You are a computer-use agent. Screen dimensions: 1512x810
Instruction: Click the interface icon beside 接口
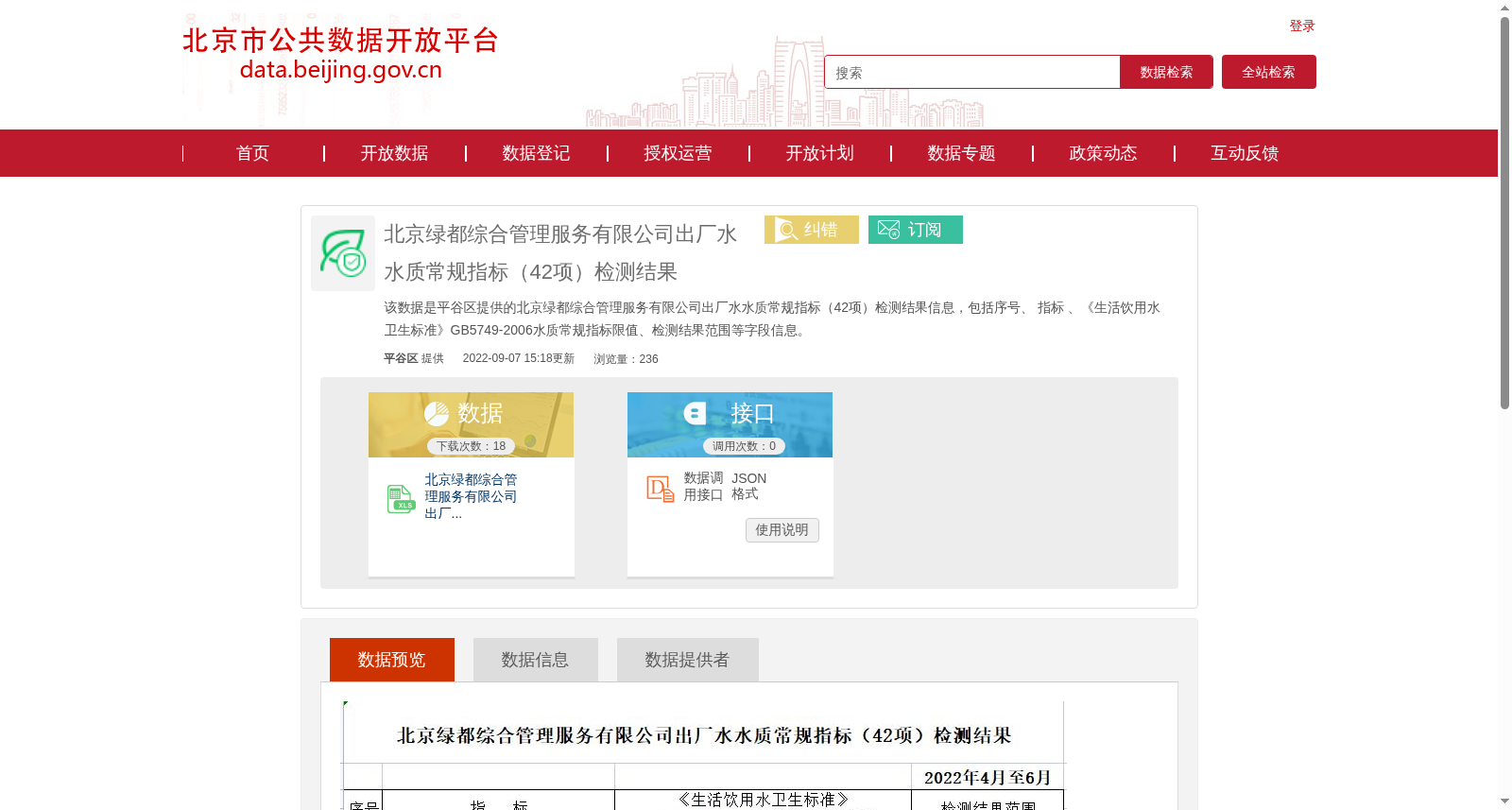pyautogui.click(x=696, y=413)
